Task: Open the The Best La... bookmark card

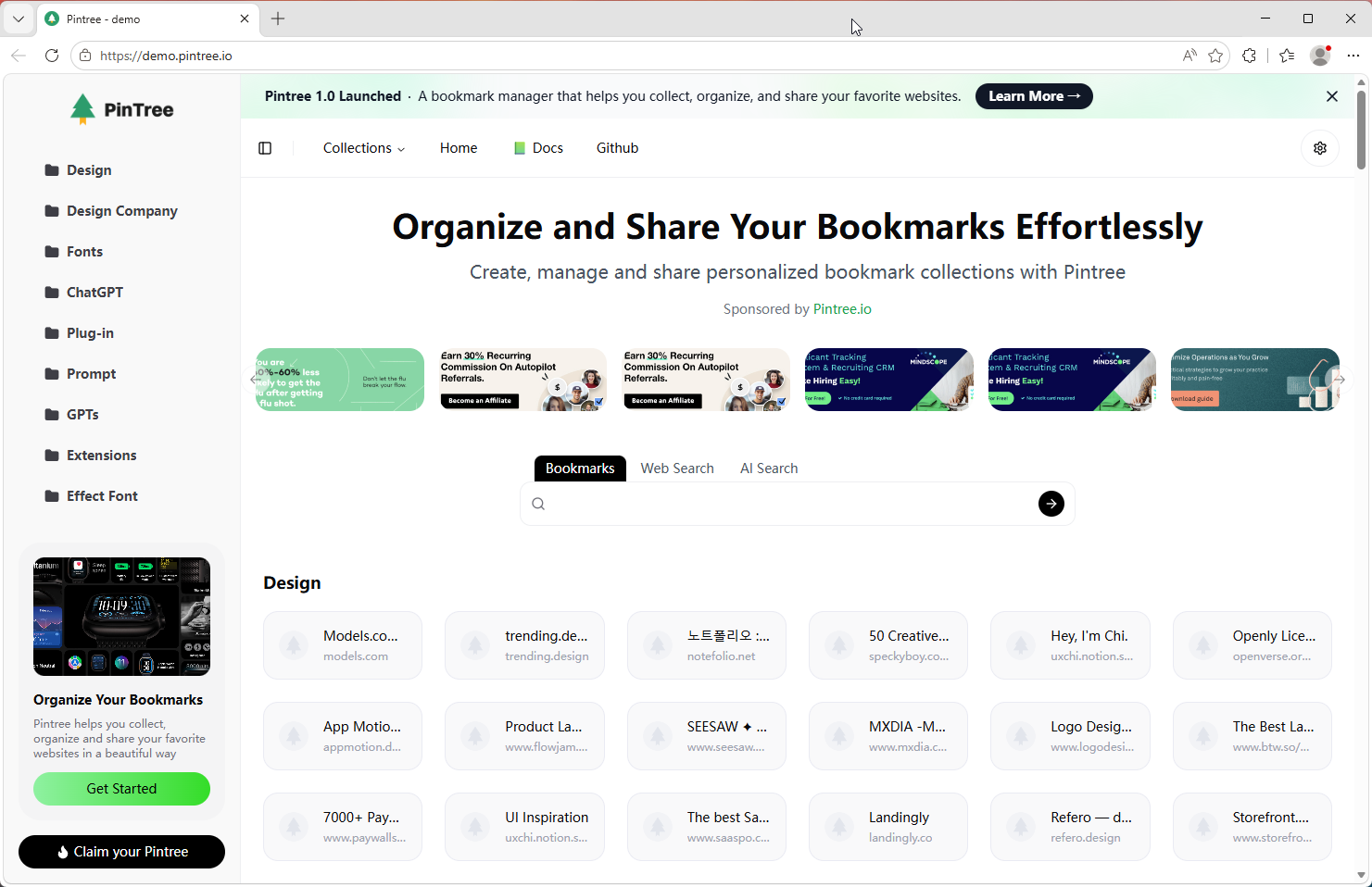Action: [1252, 736]
